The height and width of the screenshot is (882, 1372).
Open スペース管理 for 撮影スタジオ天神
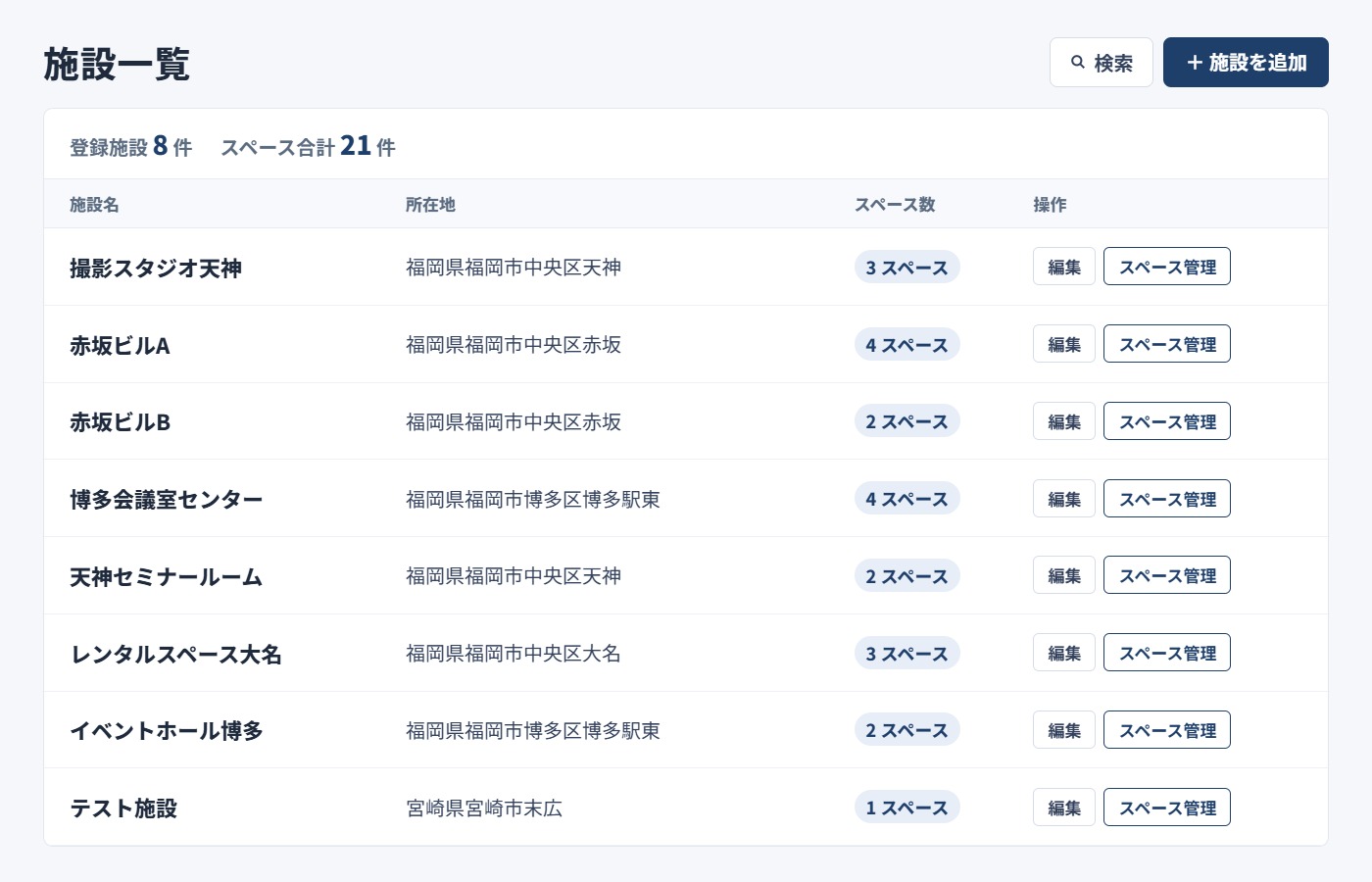click(x=1167, y=267)
